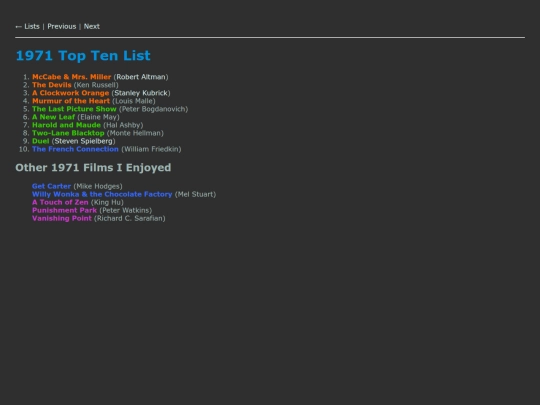The height and width of the screenshot is (405, 540).
Task: Click director name Mel Stuart
Action: tap(195, 194)
